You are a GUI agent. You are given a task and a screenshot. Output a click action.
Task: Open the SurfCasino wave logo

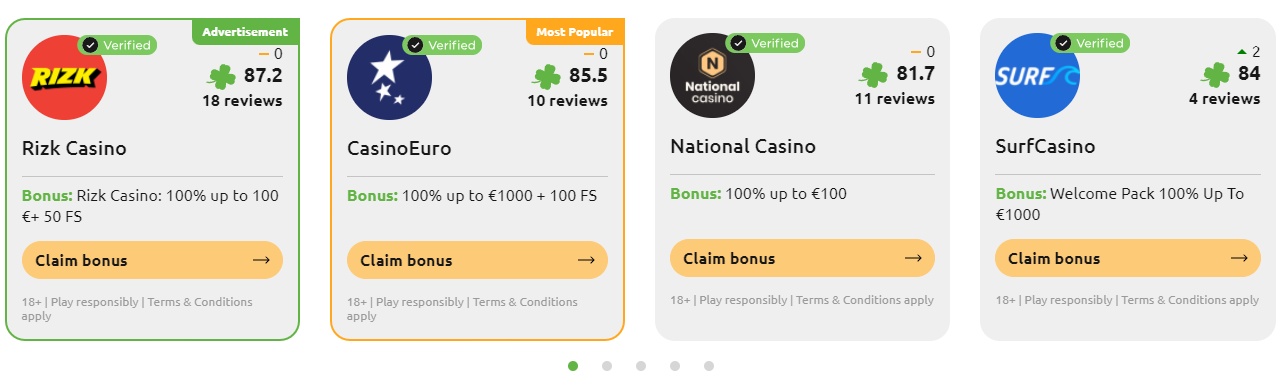point(1037,75)
